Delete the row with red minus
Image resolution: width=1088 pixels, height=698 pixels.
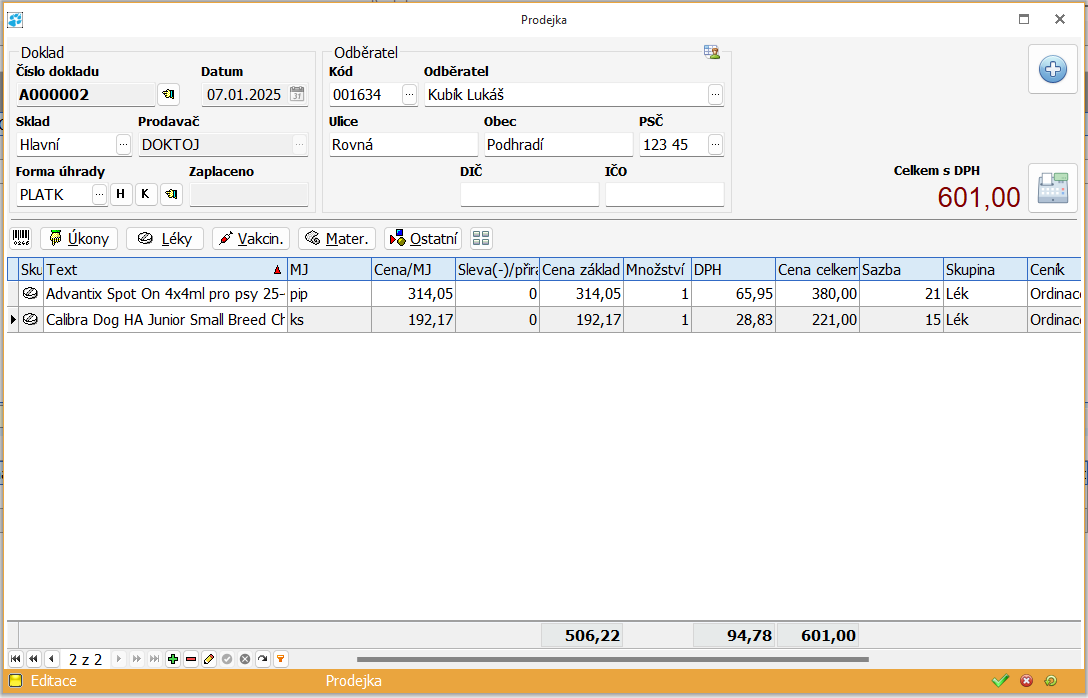pos(191,659)
